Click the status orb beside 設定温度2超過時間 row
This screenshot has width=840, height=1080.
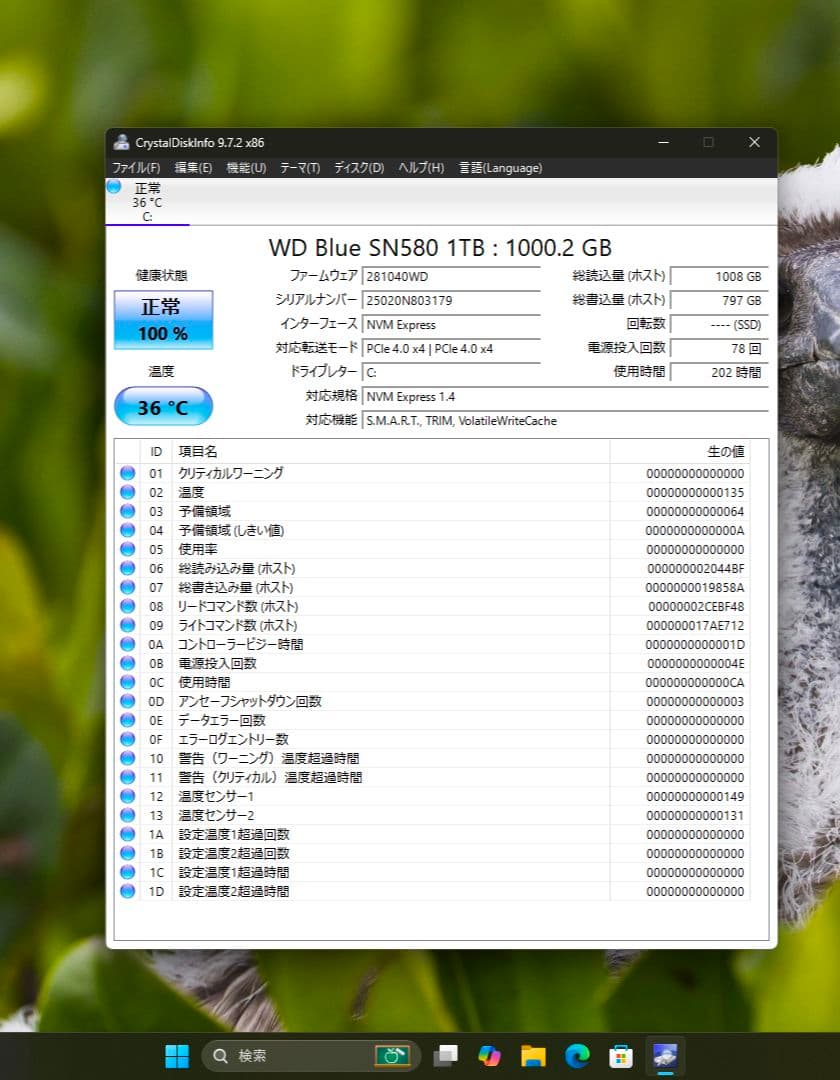click(128, 891)
